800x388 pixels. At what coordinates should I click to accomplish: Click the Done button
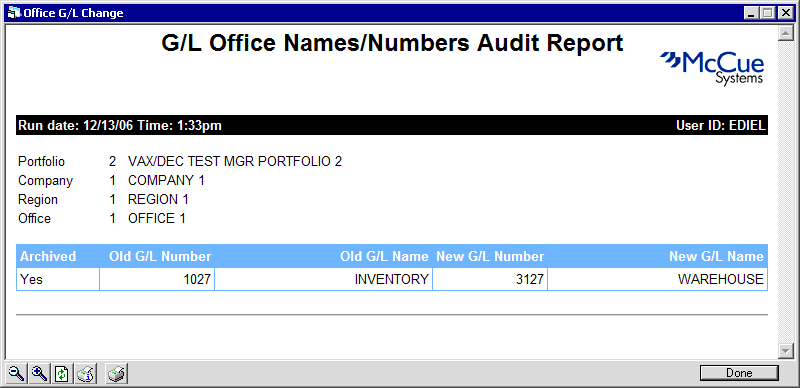click(x=739, y=373)
